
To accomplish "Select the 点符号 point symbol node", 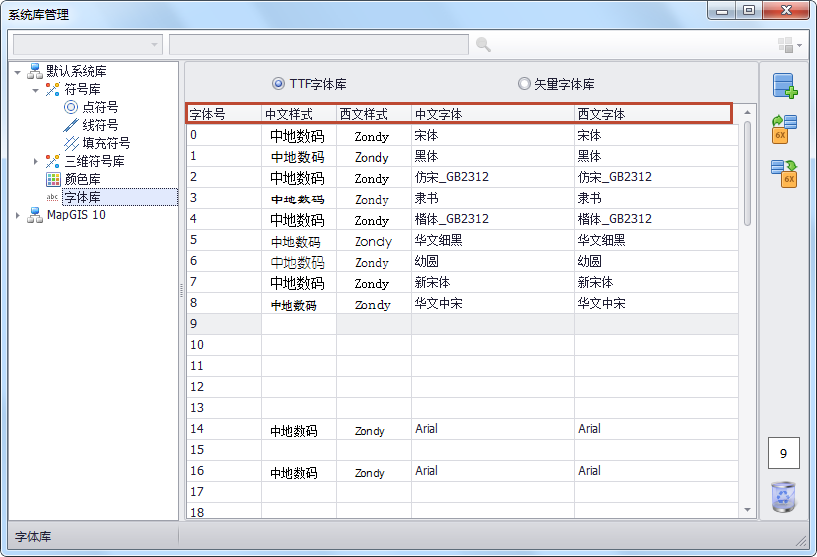I will pos(99,107).
